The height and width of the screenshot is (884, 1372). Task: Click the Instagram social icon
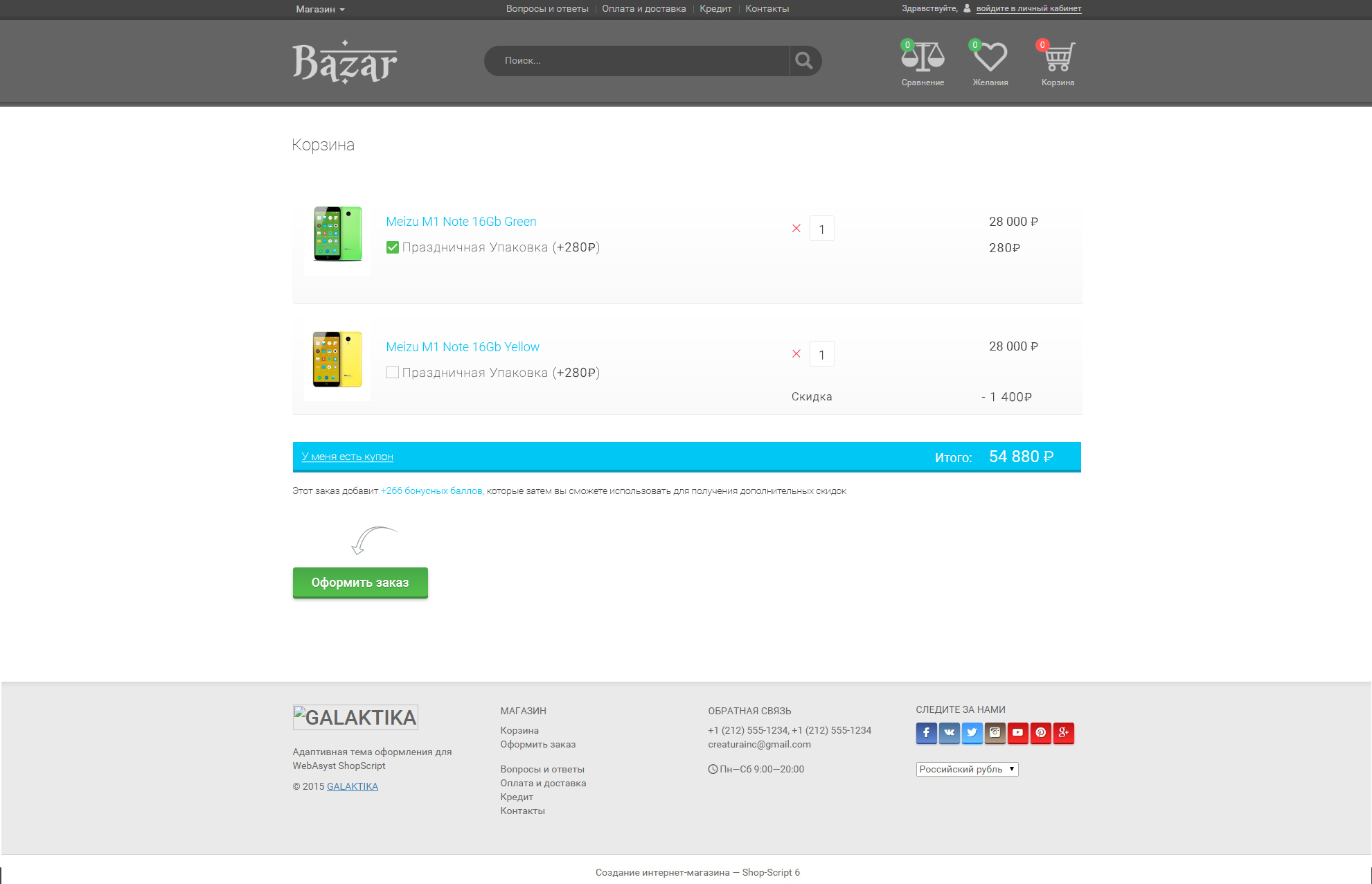995,733
